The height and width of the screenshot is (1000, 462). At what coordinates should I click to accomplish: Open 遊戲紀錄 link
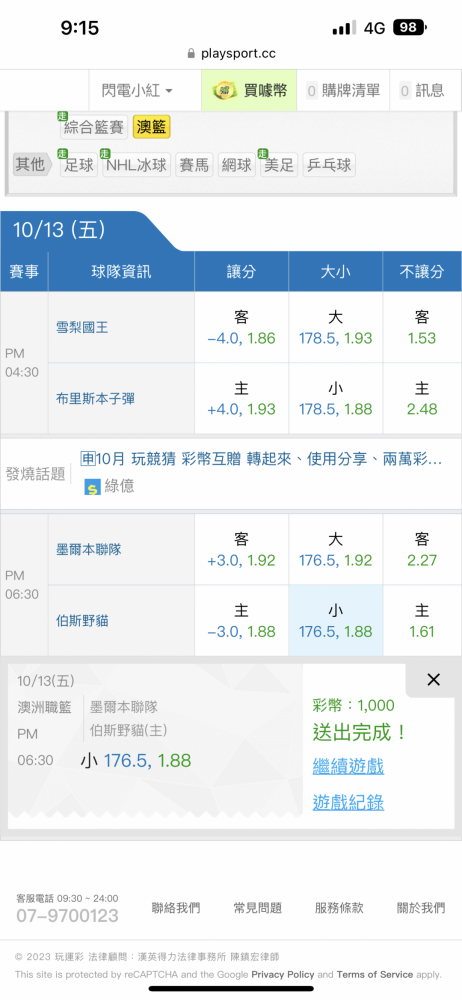click(x=348, y=802)
